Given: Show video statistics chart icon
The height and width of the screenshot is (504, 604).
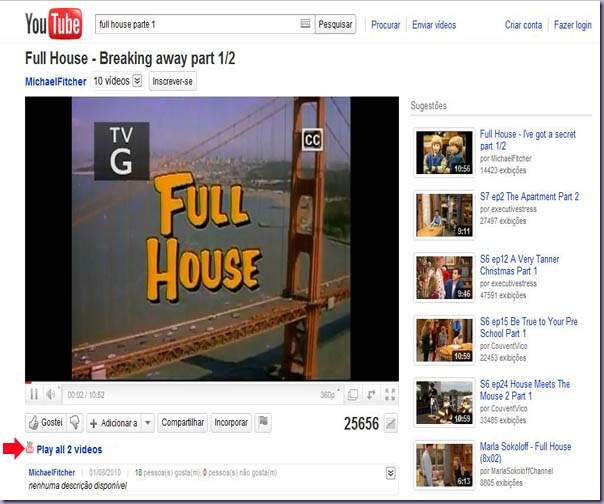Looking at the screenshot, I should point(390,423).
